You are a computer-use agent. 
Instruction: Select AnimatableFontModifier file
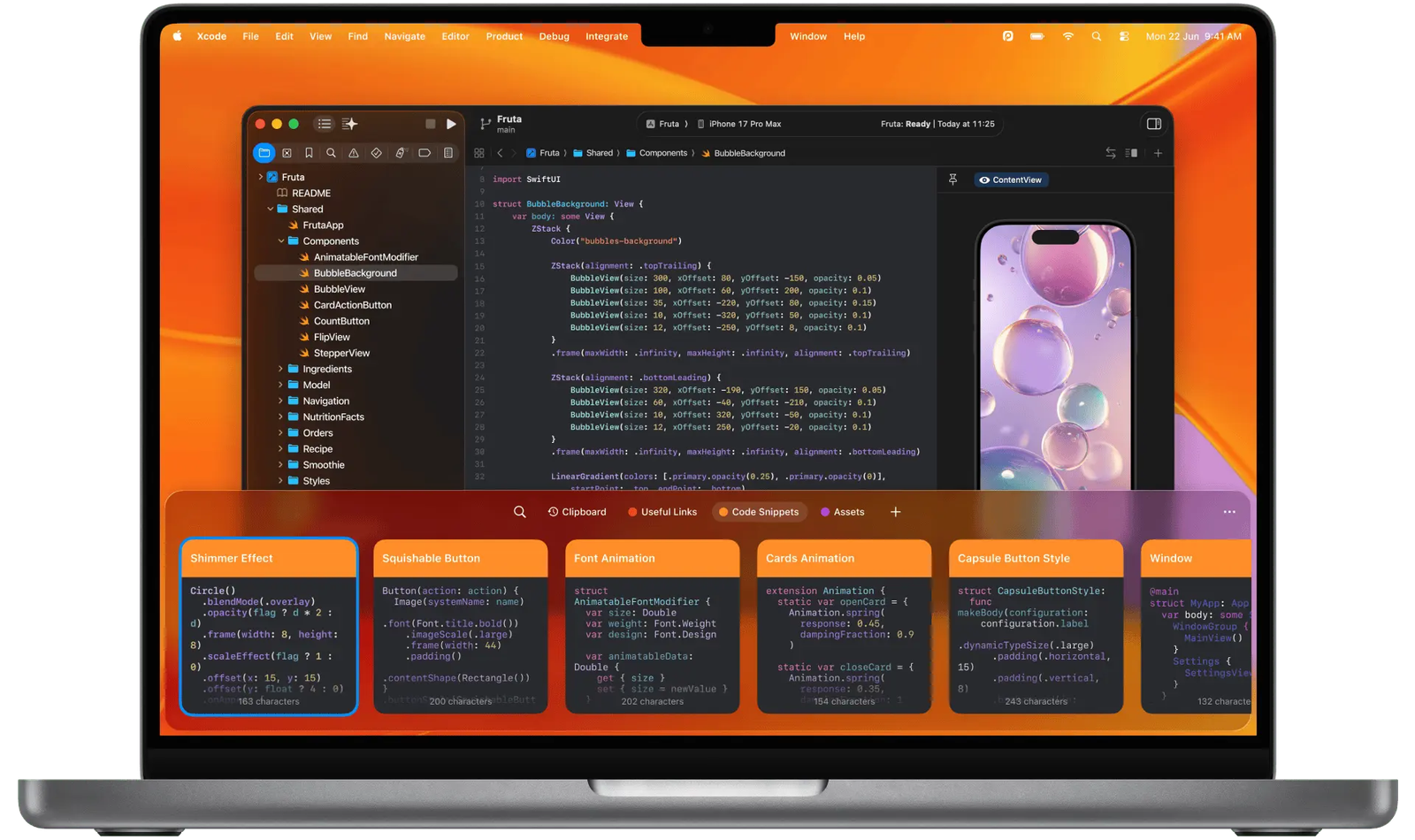point(358,257)
